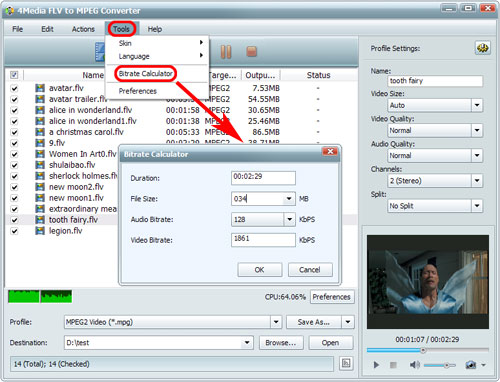500x382 pixels.
Task: Click the Open destination button
Action: tap(331, 343)
